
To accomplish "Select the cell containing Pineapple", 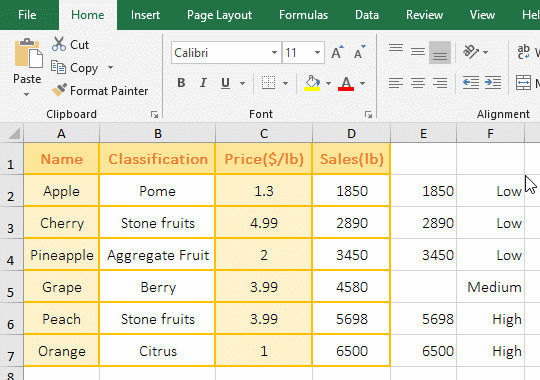I will [x=61, y=255].
